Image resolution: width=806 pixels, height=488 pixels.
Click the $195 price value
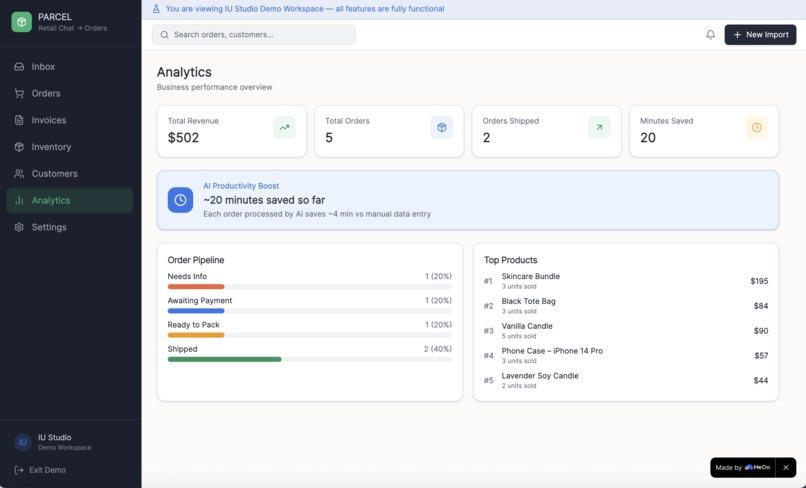pyautogui.click(x=759, y=281)
